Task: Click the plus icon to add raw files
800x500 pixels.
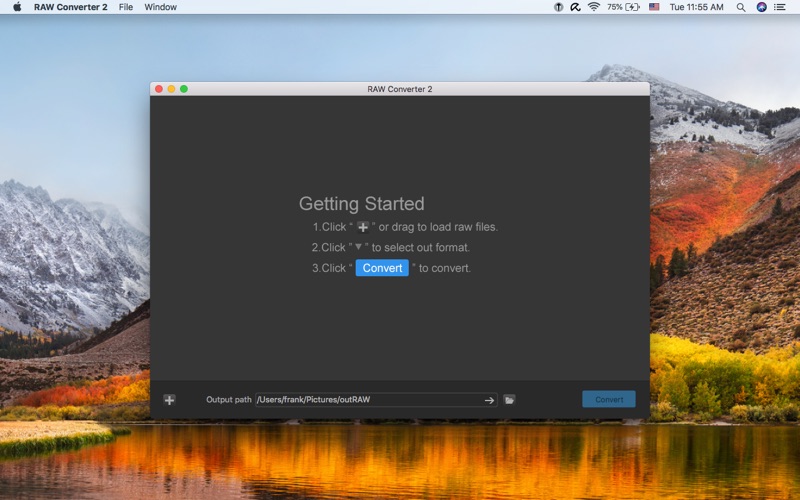Action: (169, 400)
